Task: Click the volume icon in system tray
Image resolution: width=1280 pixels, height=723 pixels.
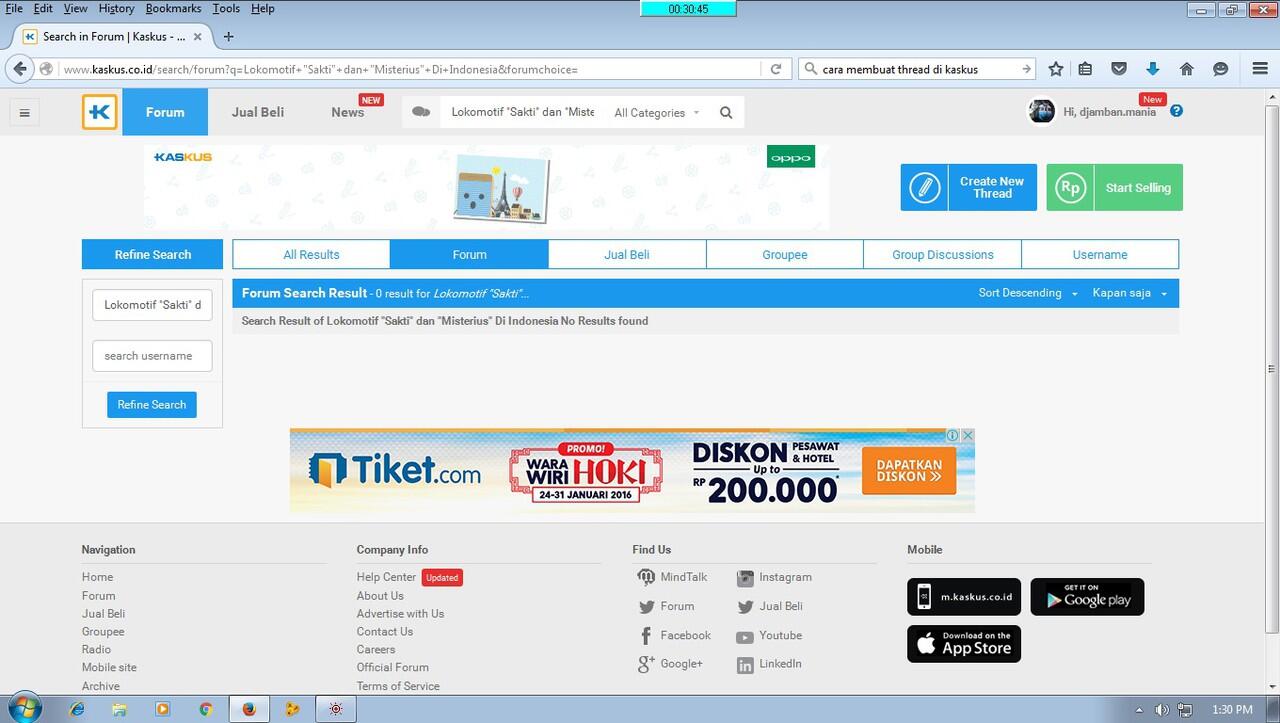Action: point(1161,710)
